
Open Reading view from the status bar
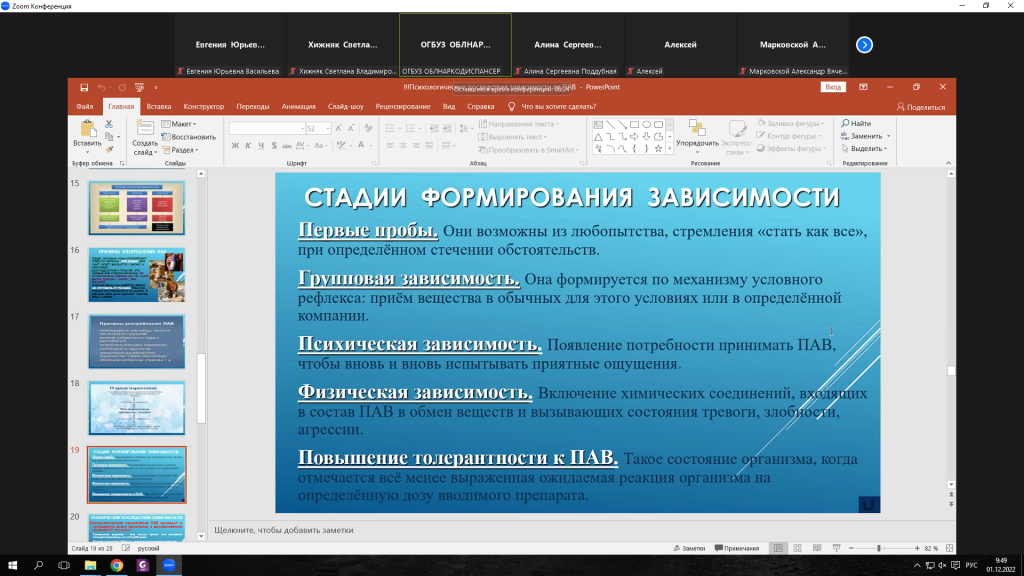pyautogui.click(x=817, y=549)
